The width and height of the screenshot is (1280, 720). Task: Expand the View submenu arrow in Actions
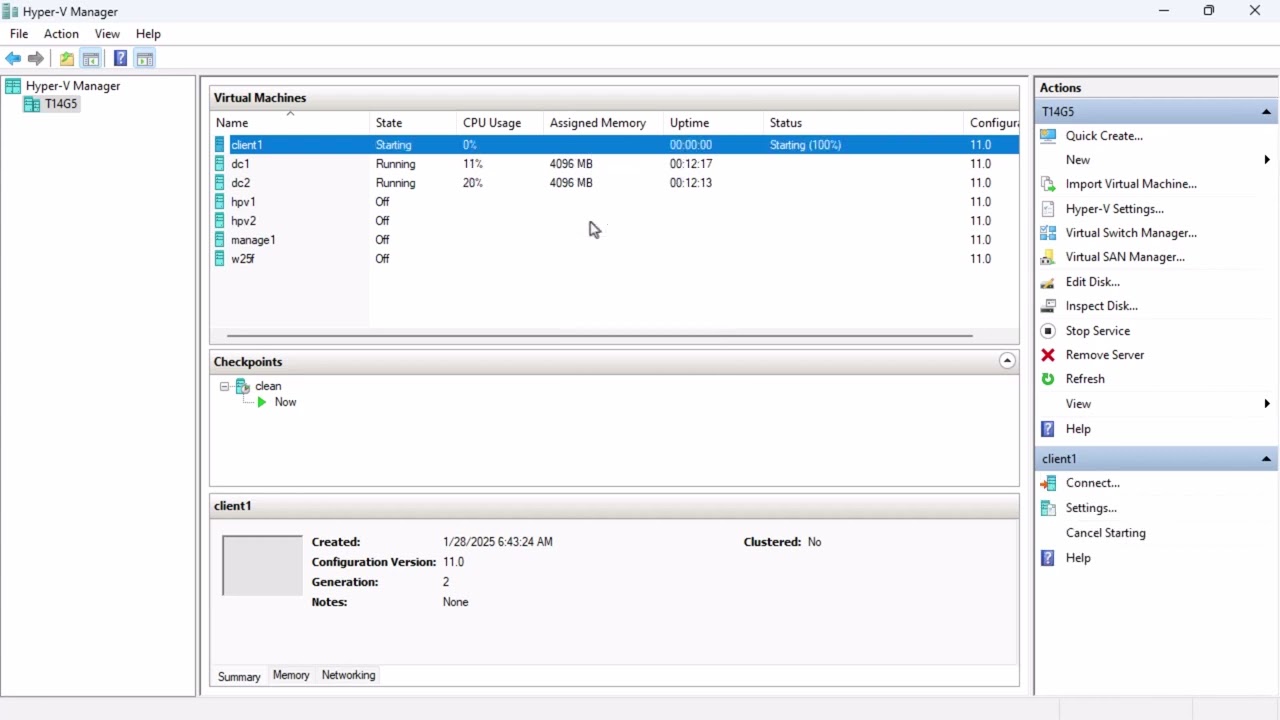point(1267,404)
